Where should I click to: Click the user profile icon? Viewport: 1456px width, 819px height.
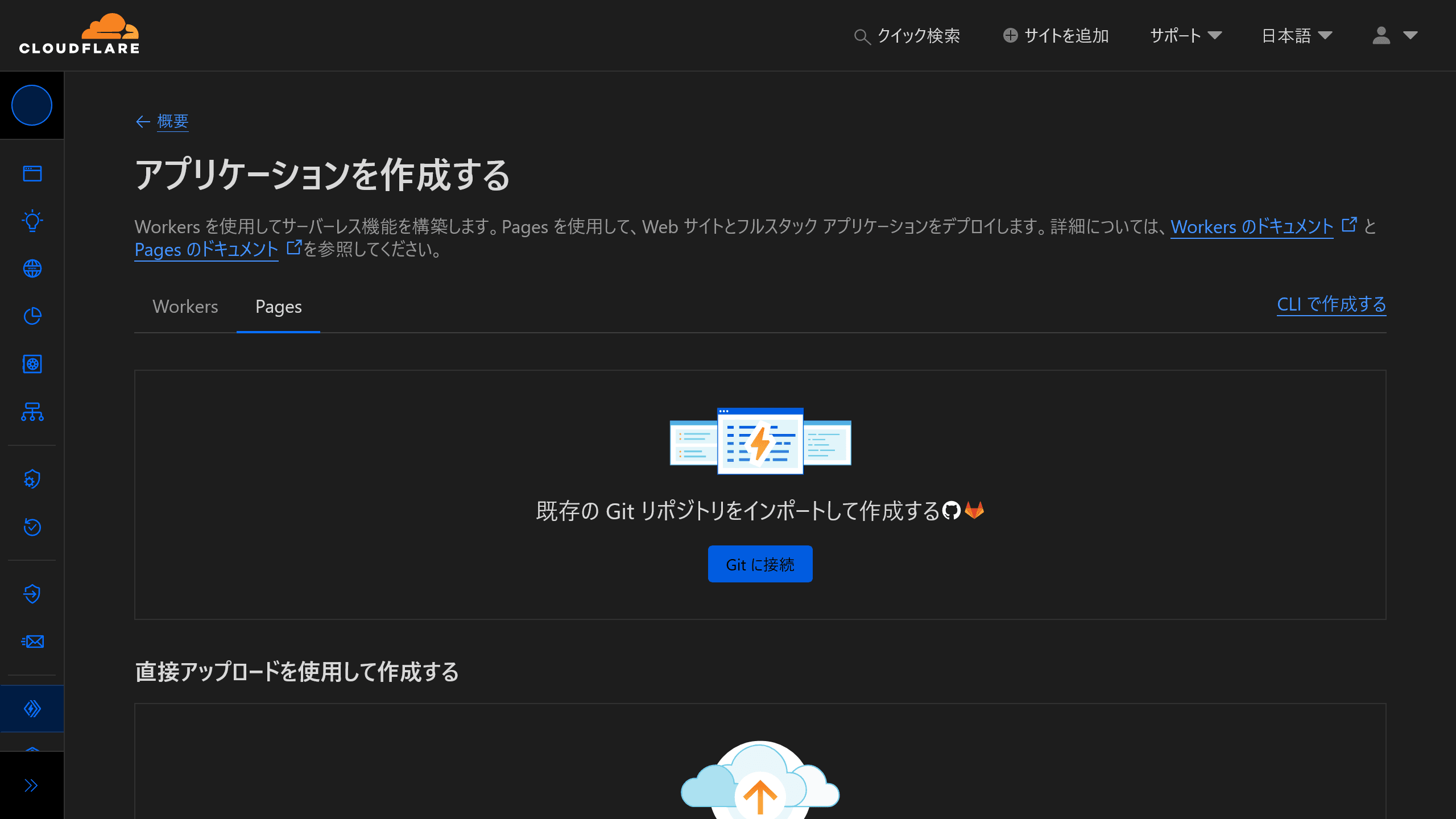(x=1381, y=35)
